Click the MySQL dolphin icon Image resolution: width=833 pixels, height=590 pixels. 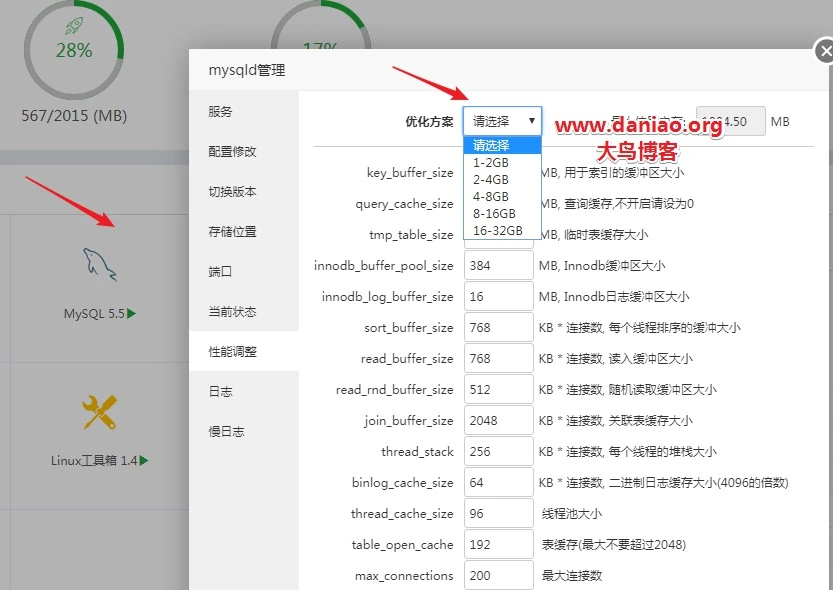tap(99, 264)
